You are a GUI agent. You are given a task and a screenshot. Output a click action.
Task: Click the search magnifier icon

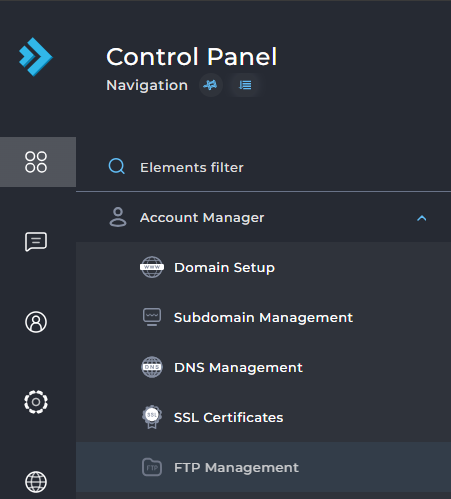(117, 166)
